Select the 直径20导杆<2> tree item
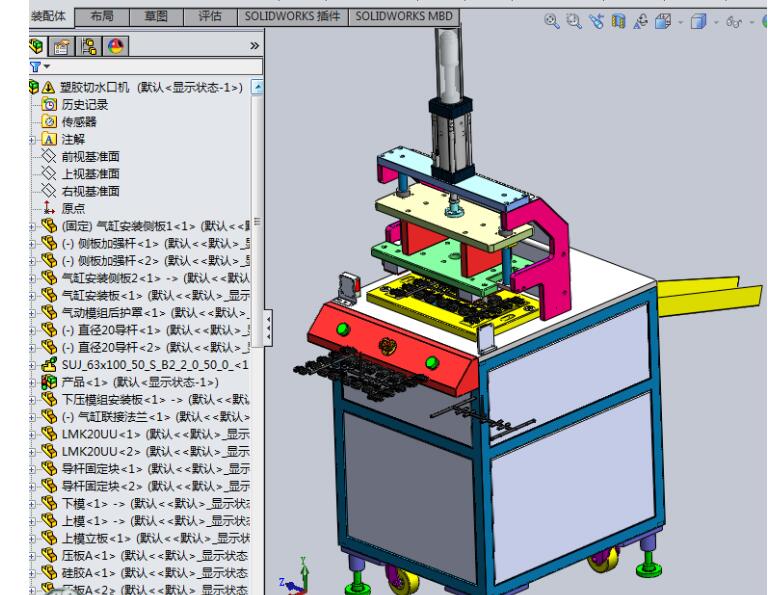Viewport: 768px width, 595px height. pyautogui.click(x=155, y=347)
